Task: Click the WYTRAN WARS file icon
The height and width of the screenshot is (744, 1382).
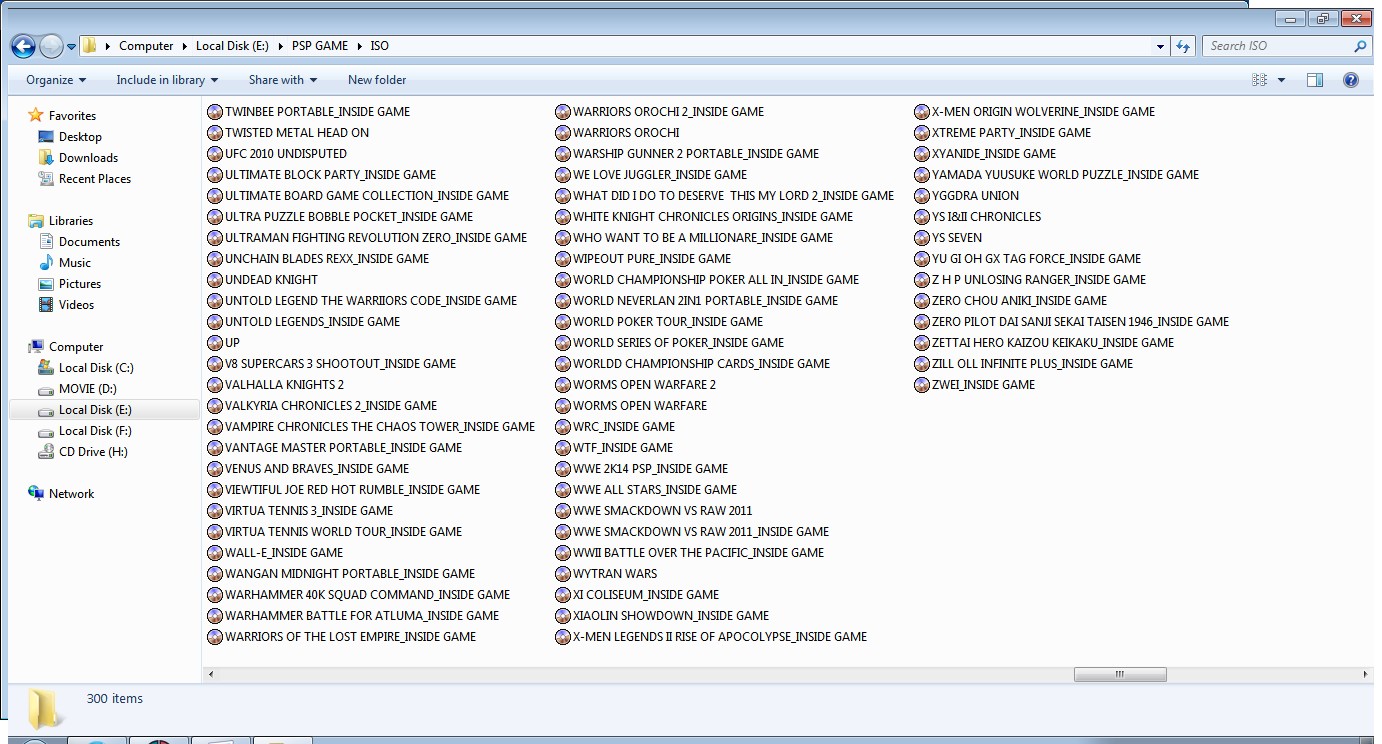Action: click(563, 574)
